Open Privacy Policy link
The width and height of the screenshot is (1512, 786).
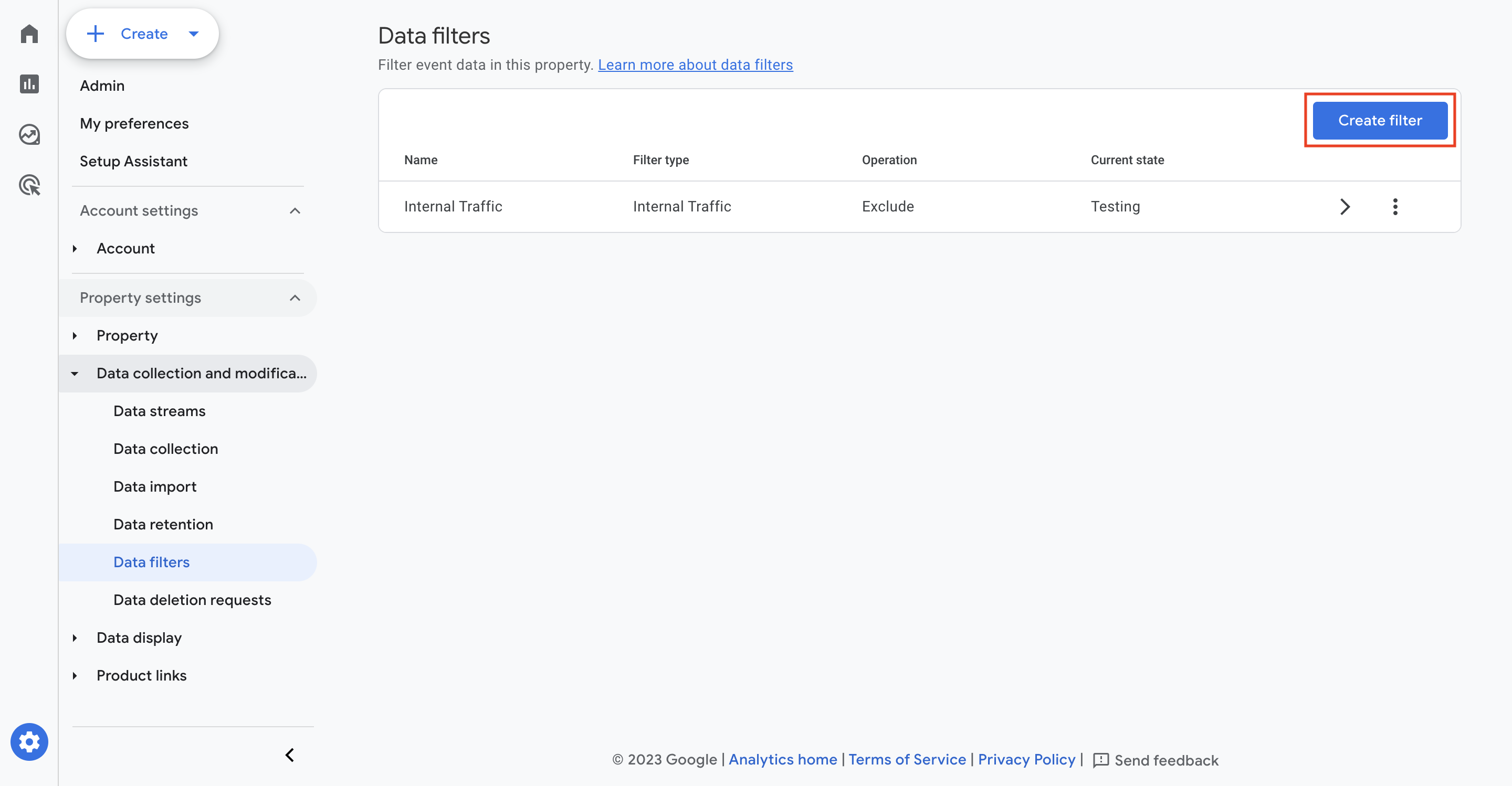(1026, 760)
